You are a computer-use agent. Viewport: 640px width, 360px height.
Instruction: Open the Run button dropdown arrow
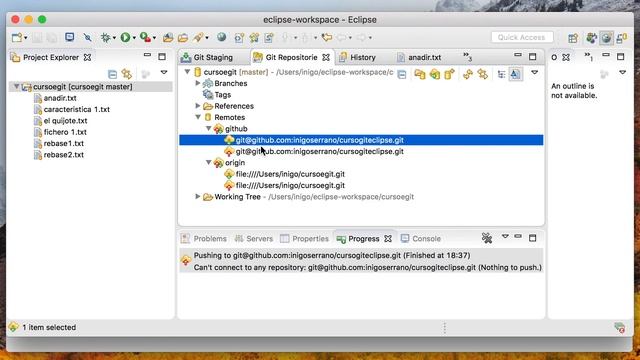[134, 38]
